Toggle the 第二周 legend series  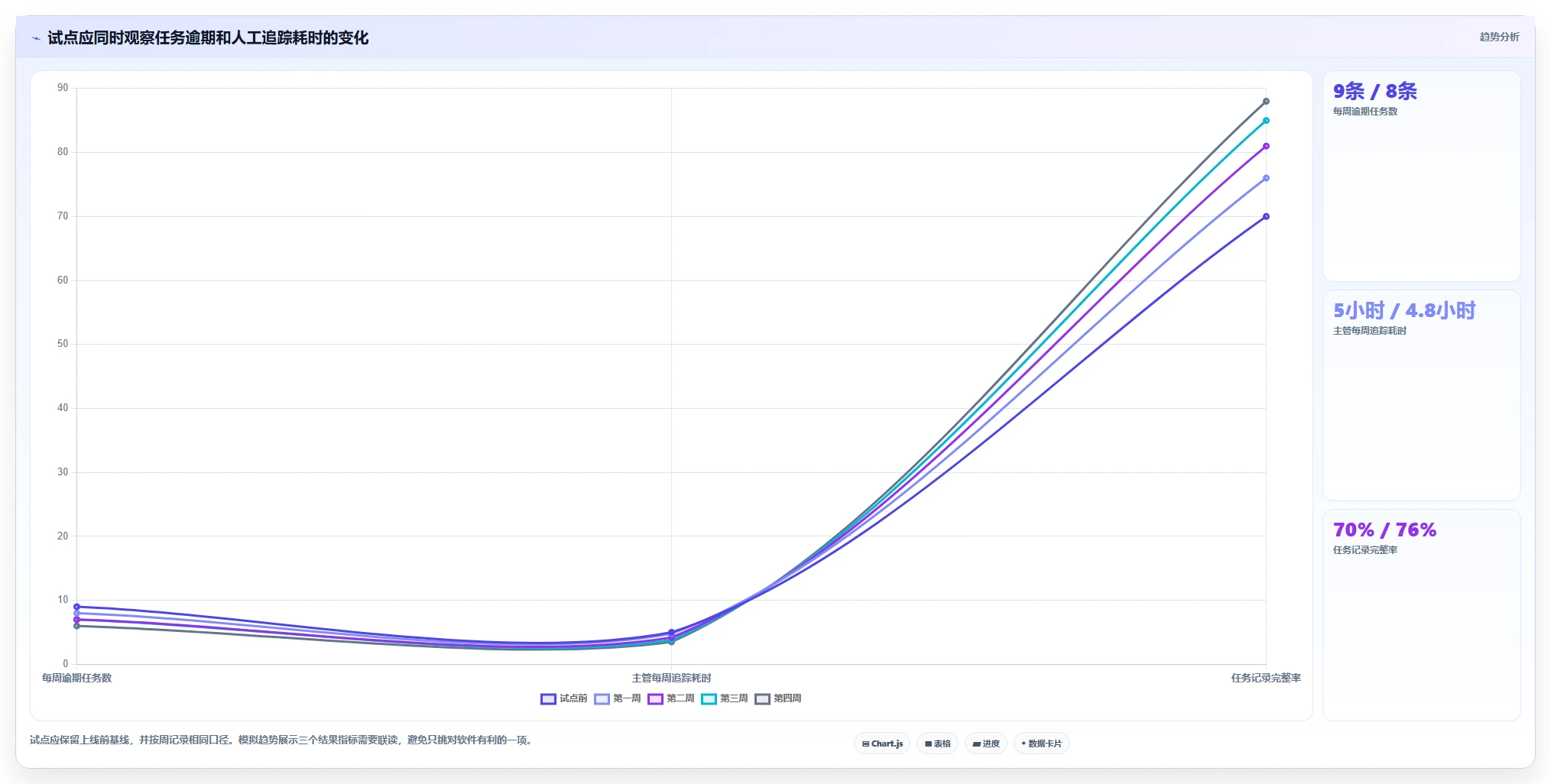tap(671, 698)
